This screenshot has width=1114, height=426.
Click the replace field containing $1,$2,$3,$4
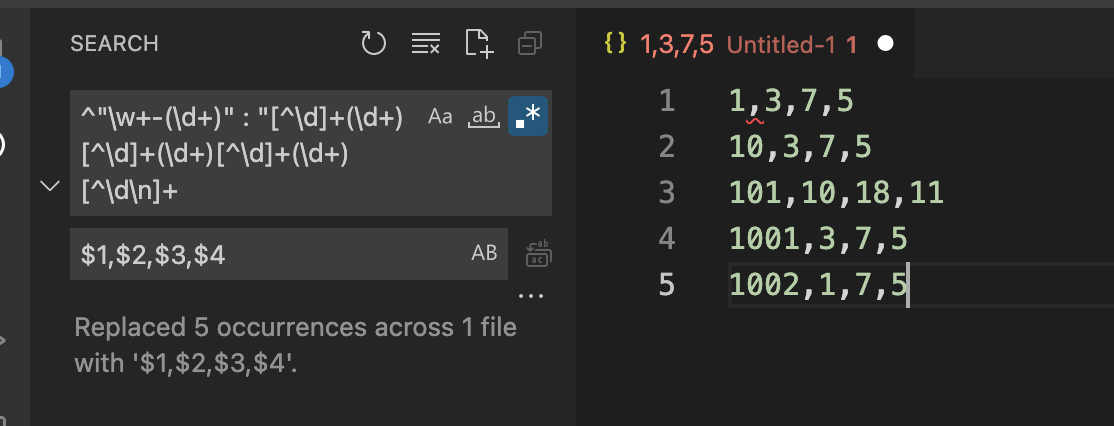tap(270, 254)
